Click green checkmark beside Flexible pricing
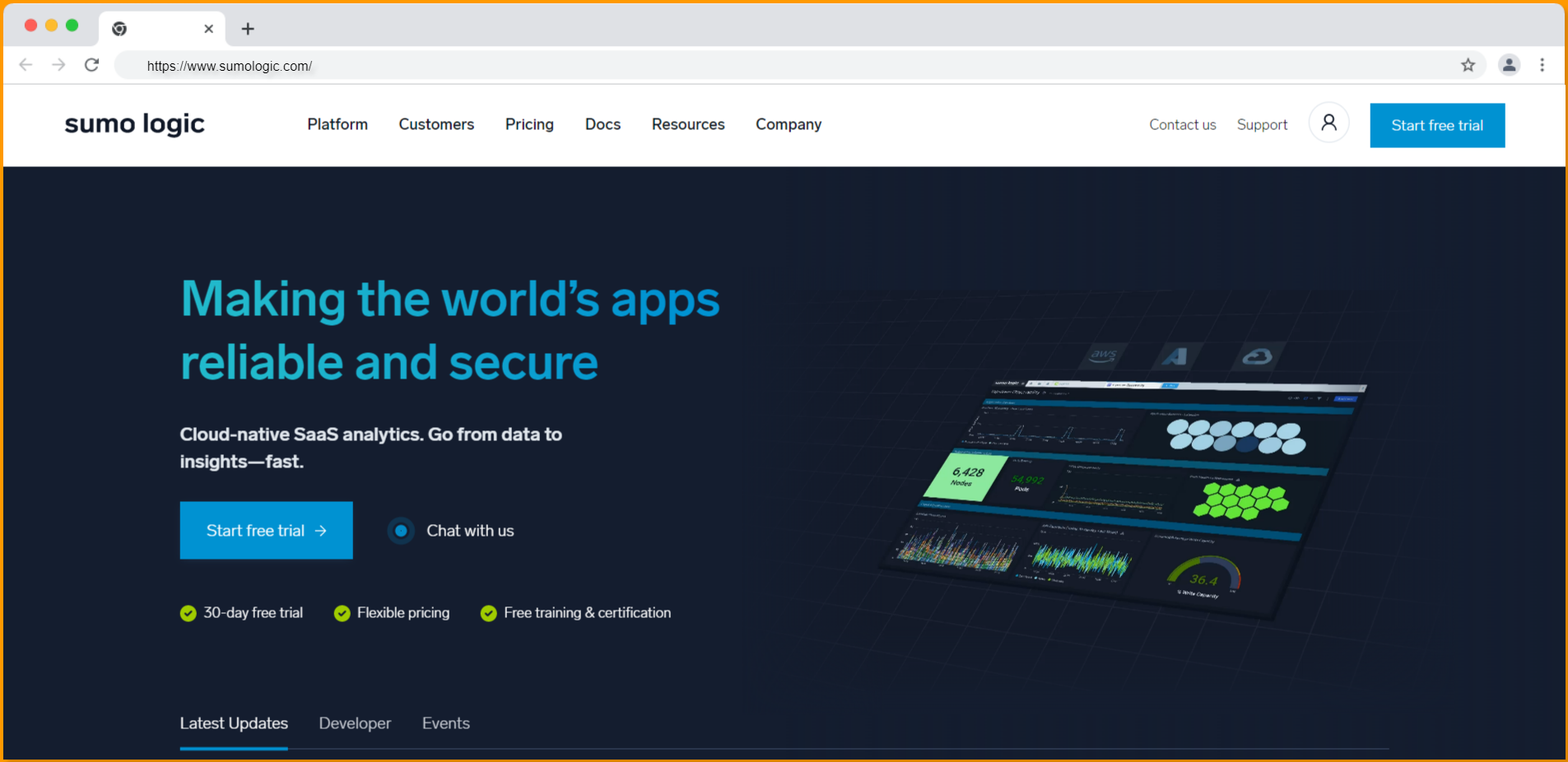The height and width of the screenshot is (762, 1568). (x=342, y=613)
